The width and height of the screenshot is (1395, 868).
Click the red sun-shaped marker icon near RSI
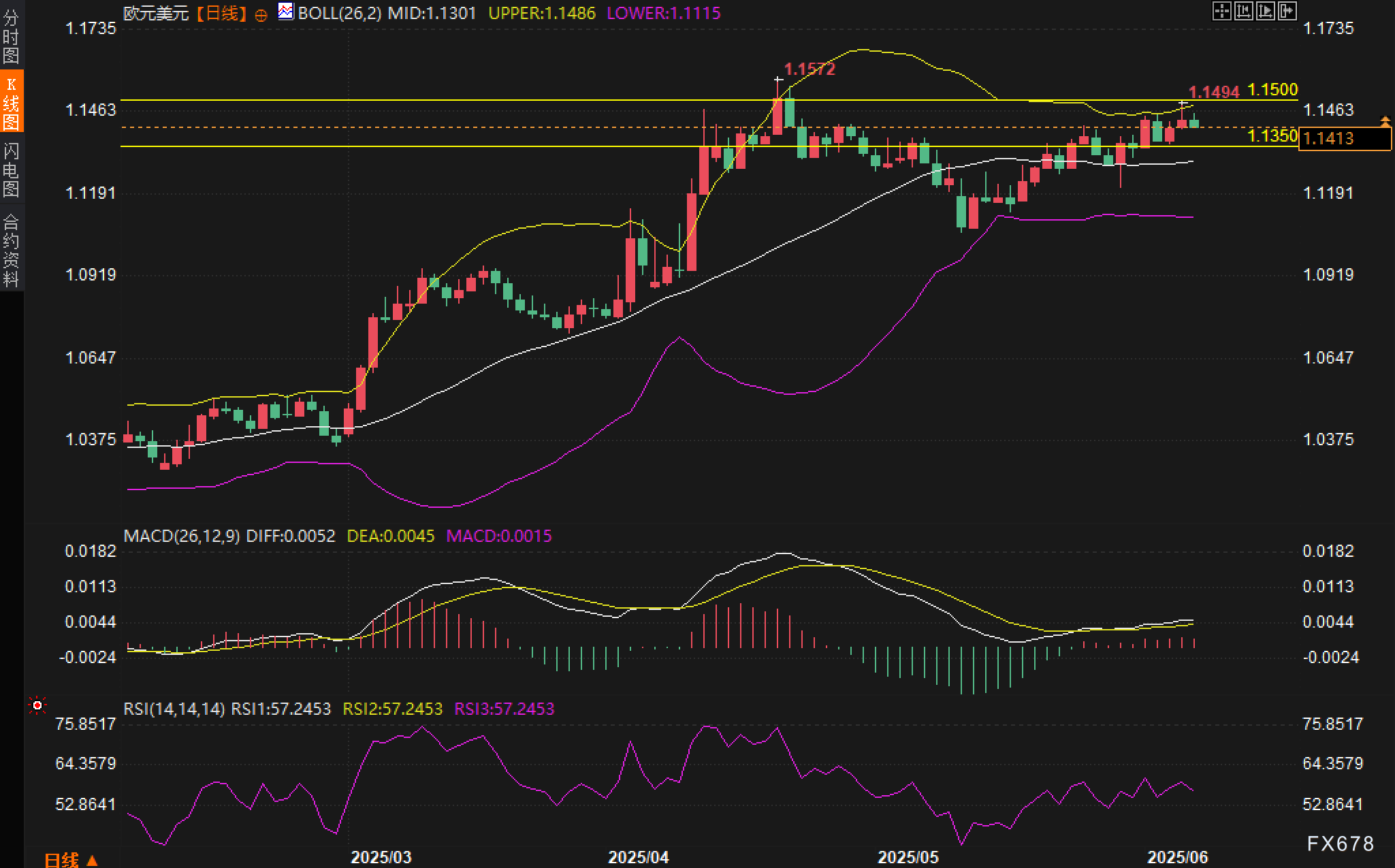click(37, 705)
